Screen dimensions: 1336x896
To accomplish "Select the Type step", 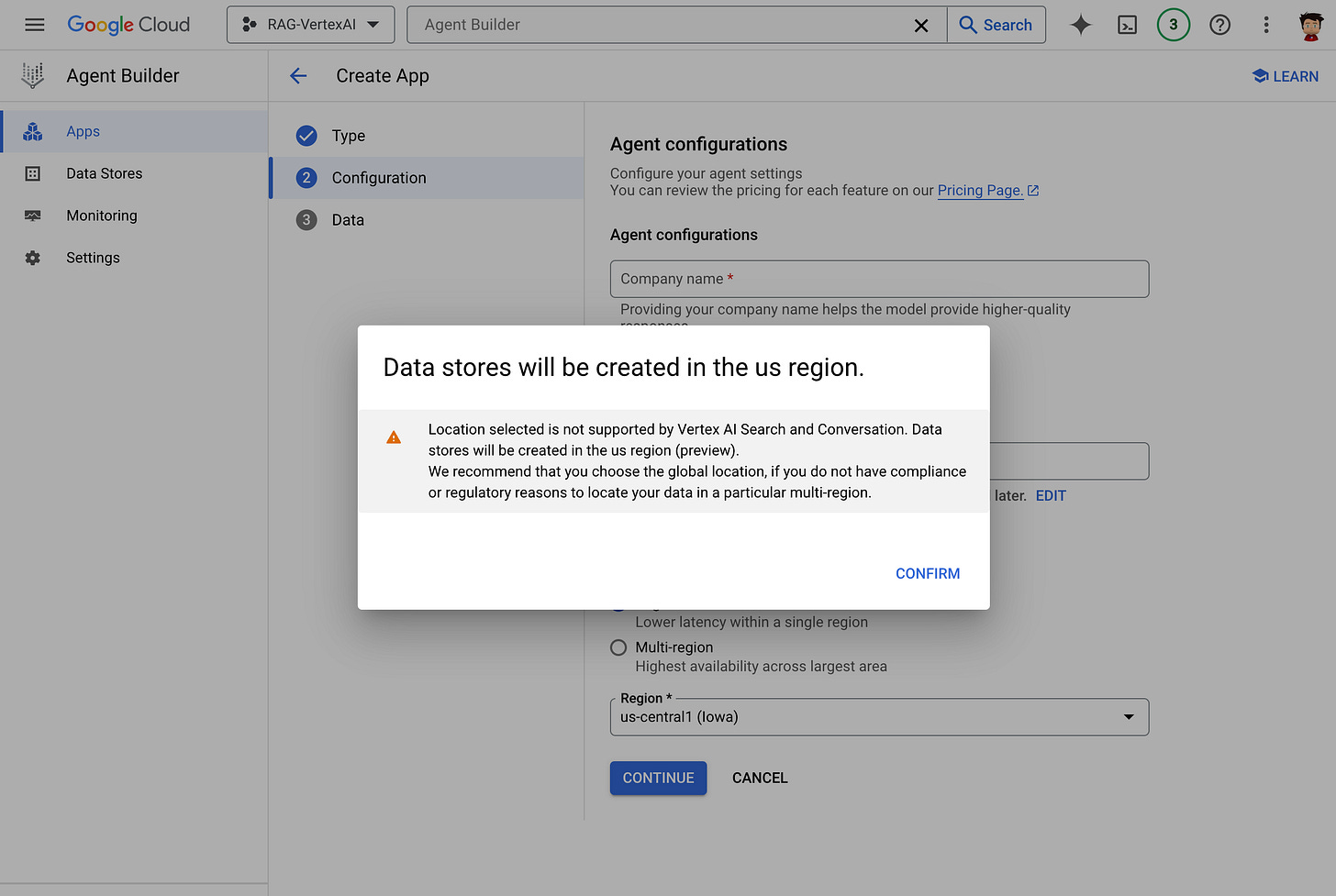I will [x=428, y=136].
